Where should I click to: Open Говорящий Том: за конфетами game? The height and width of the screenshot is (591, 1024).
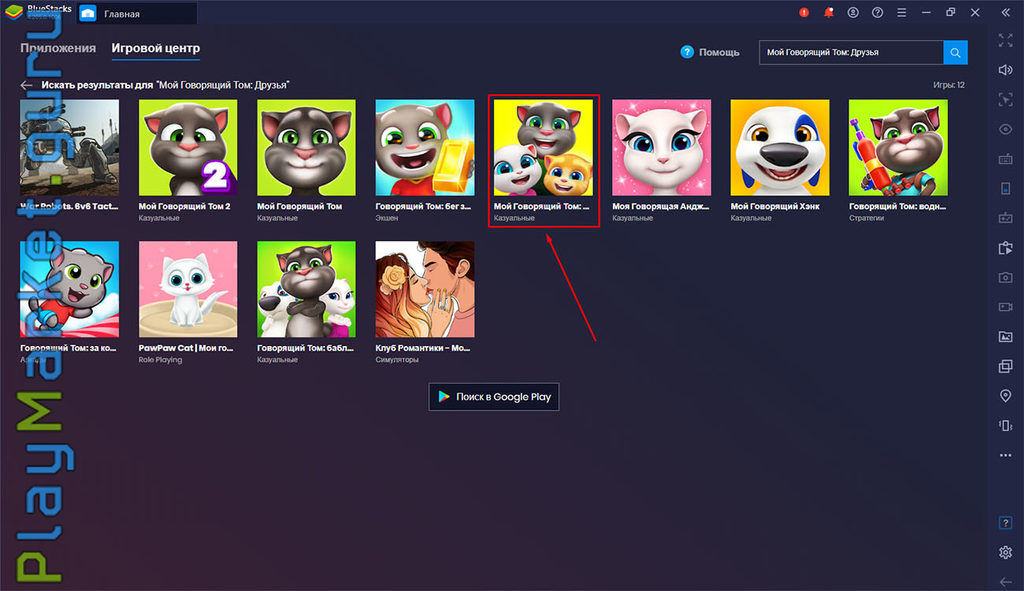point(69,289)
